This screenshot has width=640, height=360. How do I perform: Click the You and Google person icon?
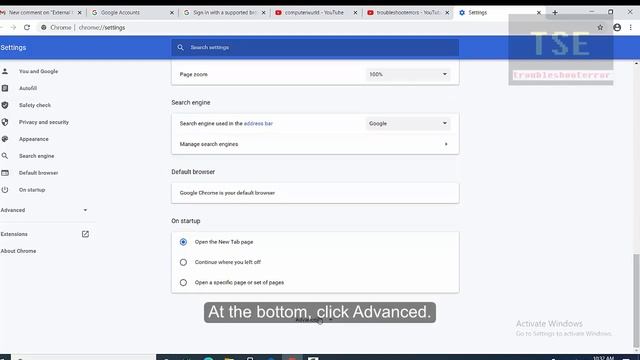(x=5, y=71)
